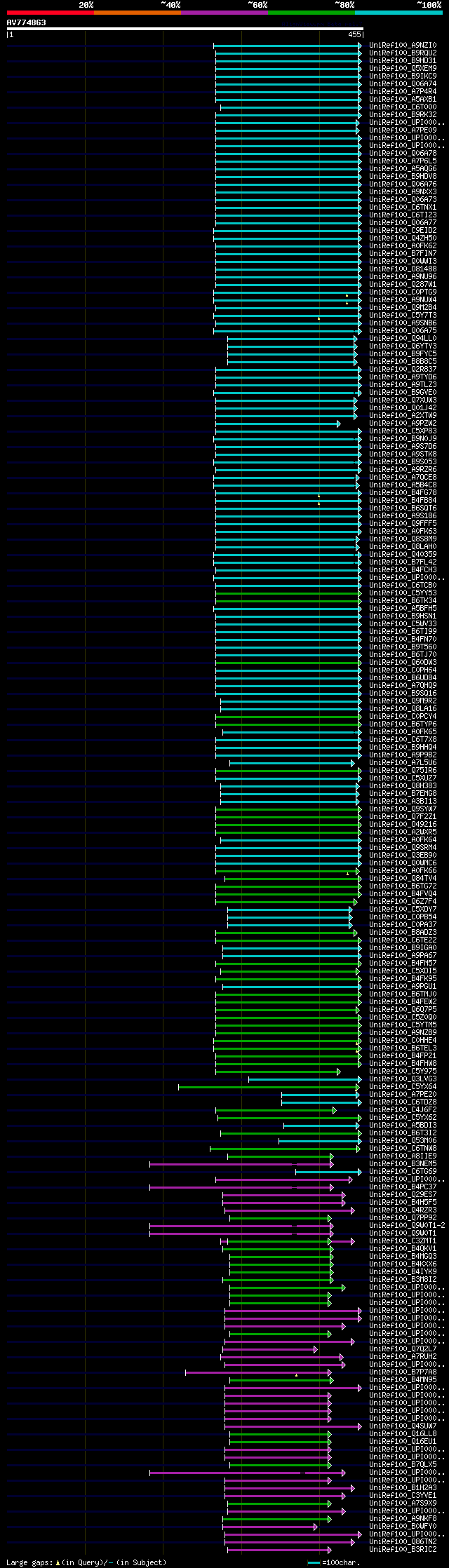Click hit label UniRef100_B4PC37
Screen dimensions: 449x1568
pos(403,1187)
